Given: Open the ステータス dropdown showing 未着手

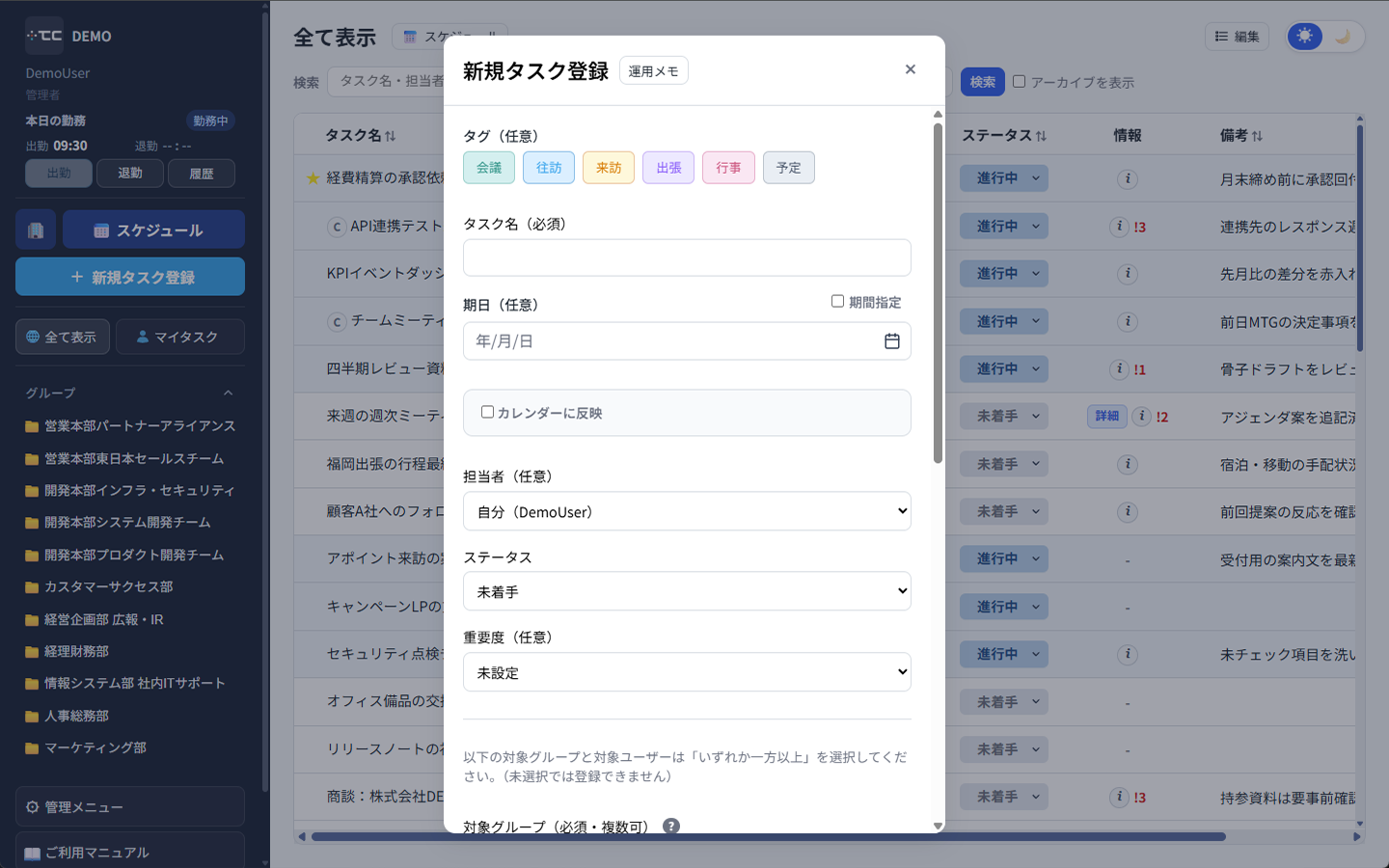Looking at the screenshot, I should [687, 591].
